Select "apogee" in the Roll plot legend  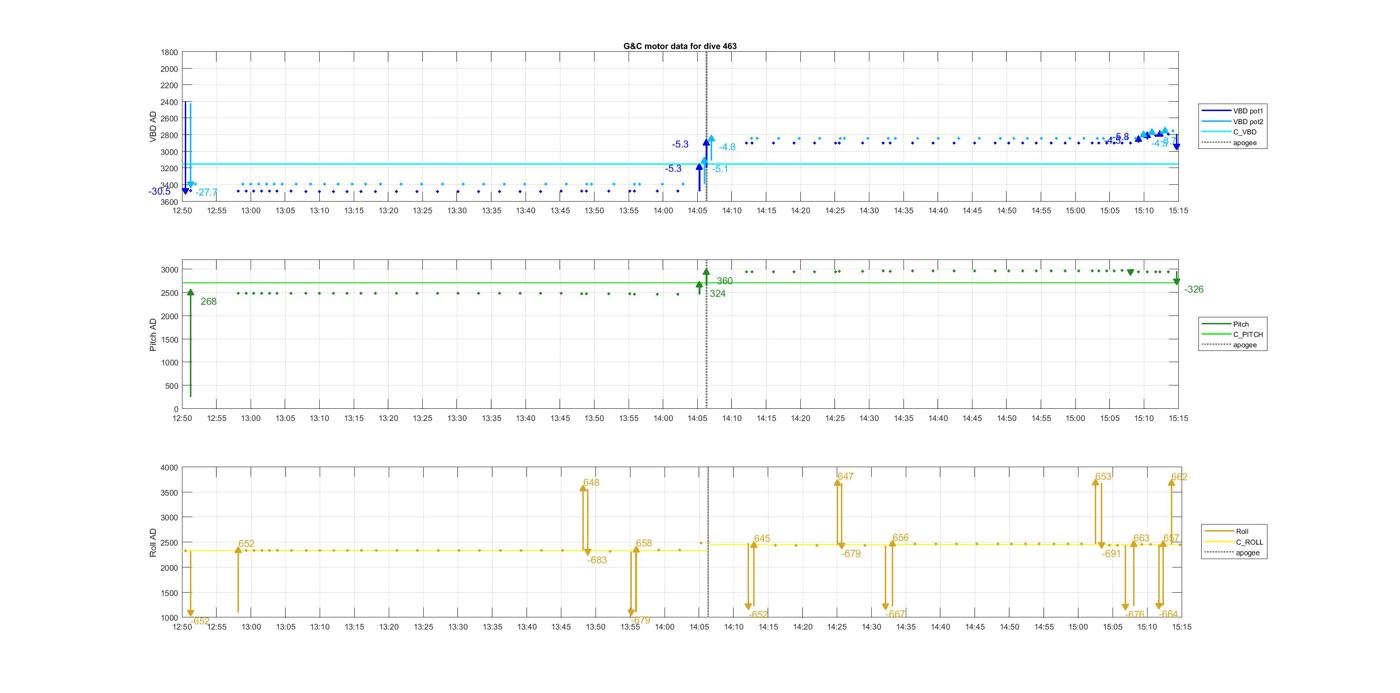click(x=1248, y=552)
